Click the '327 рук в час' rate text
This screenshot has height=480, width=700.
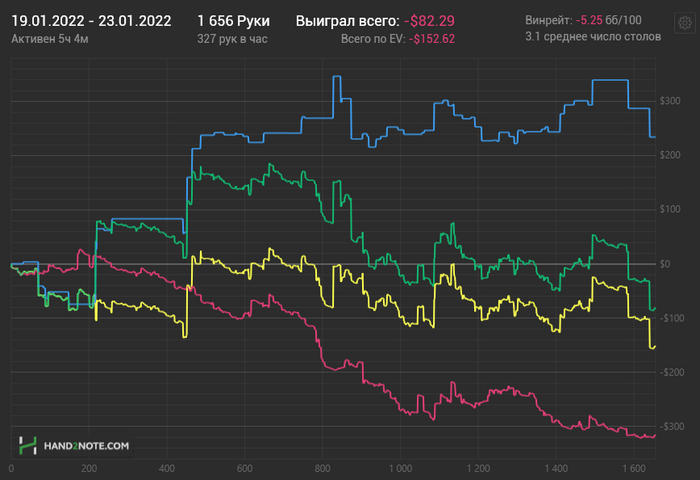(232, 39)
